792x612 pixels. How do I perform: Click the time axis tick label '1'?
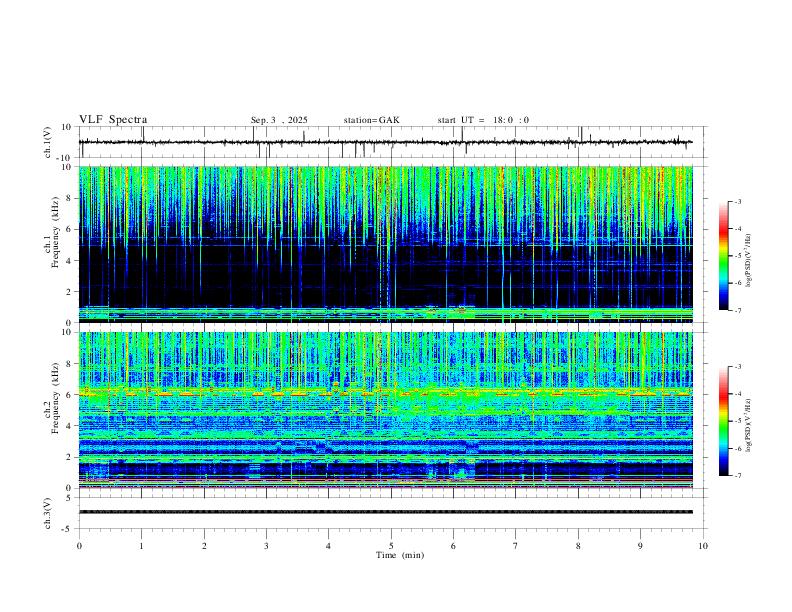click(141, 546)
